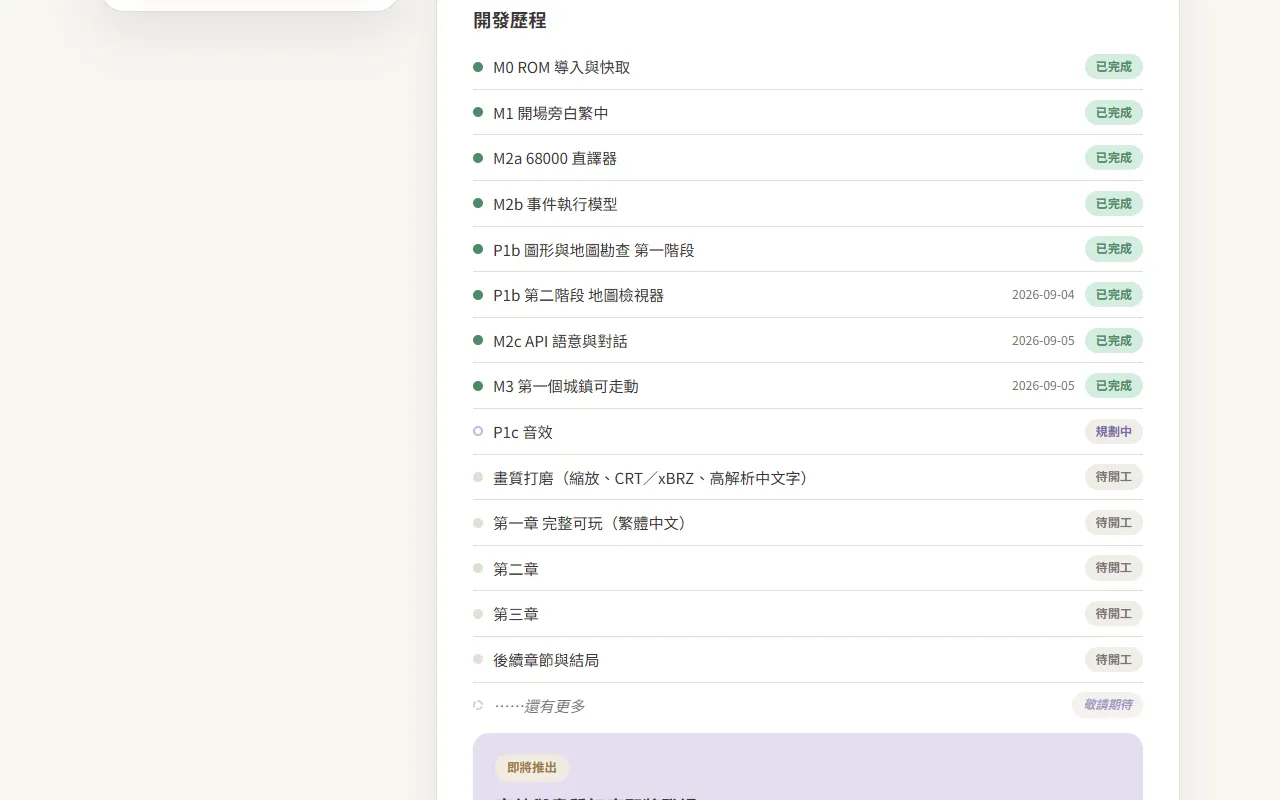The width and height of the screenshot is (1280, 800).
Task: Click the 已完成 badge on M1 開場旁白繁中
Action: coord(1114,113)
